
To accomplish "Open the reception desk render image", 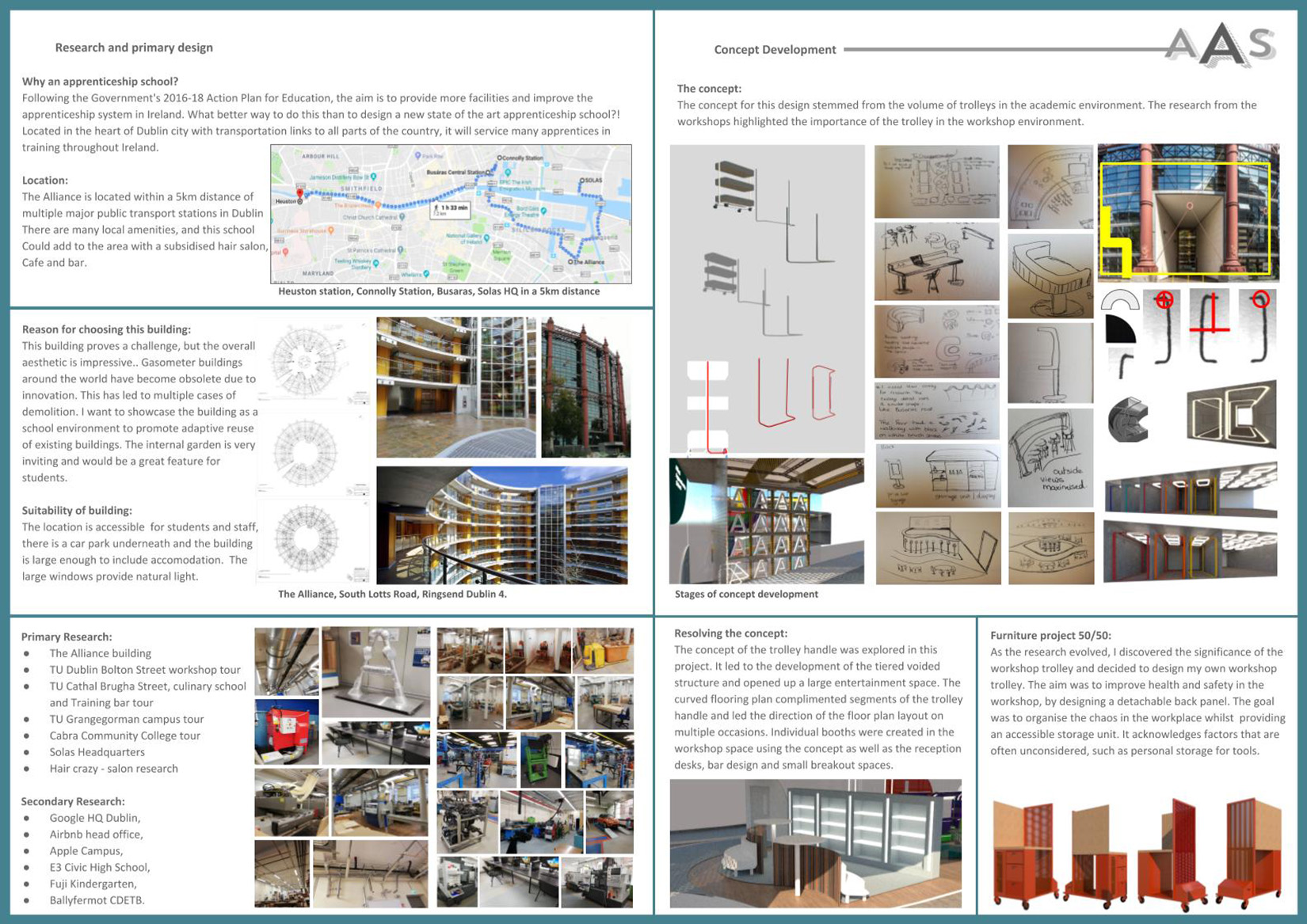I will point(815,843).
